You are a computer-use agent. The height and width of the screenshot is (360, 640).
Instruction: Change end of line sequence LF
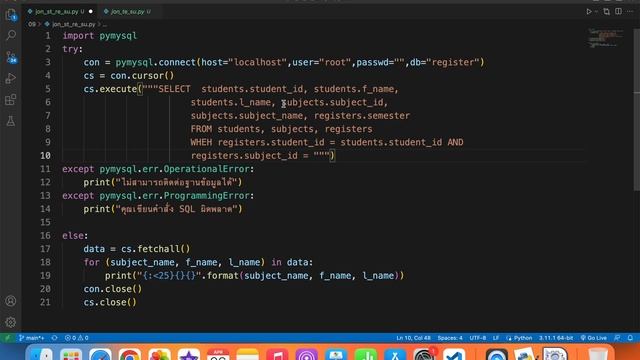[496, 338]
